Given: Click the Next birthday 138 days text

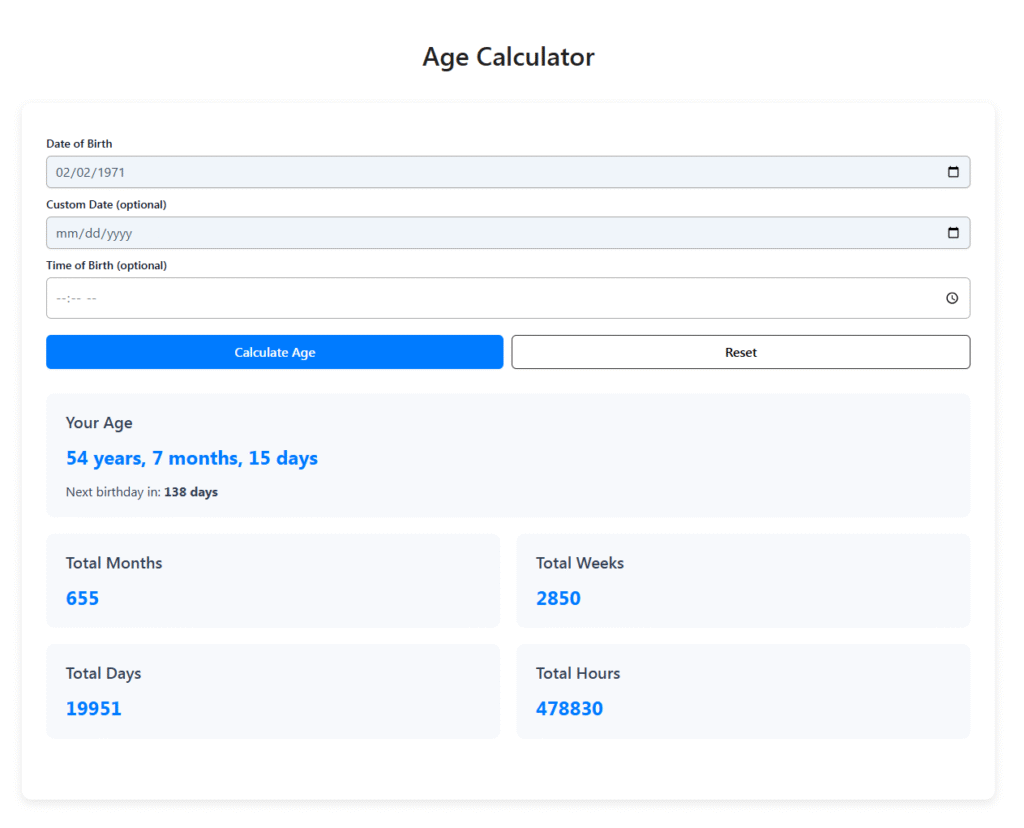Looking at the screenshot, I should click(x=142, y=492).
